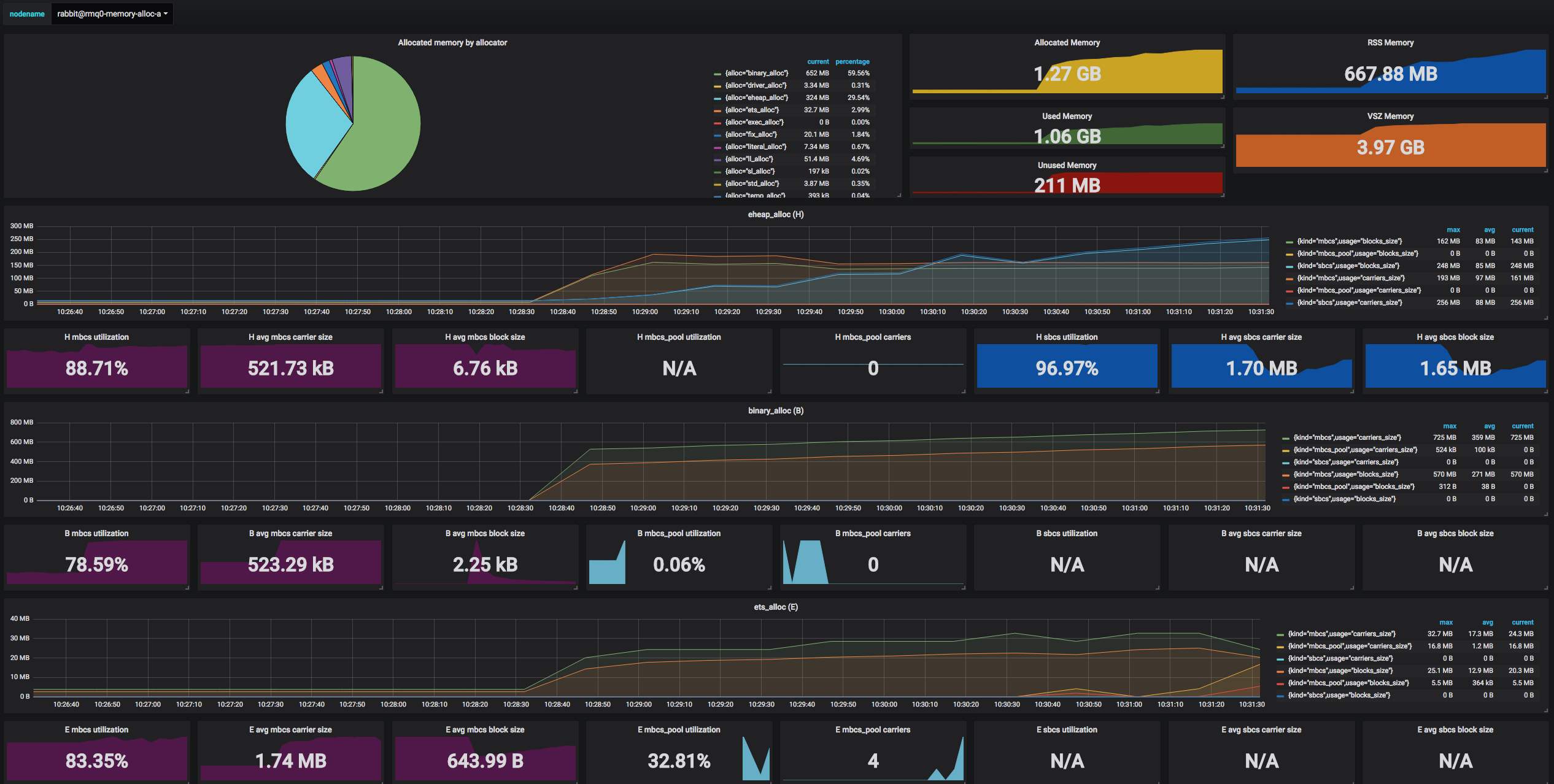The height and width of the screenshot is (784, 1554).
Task: Toggle the binary_alloc series in the pie legend
Action: (x=756, y=73)
